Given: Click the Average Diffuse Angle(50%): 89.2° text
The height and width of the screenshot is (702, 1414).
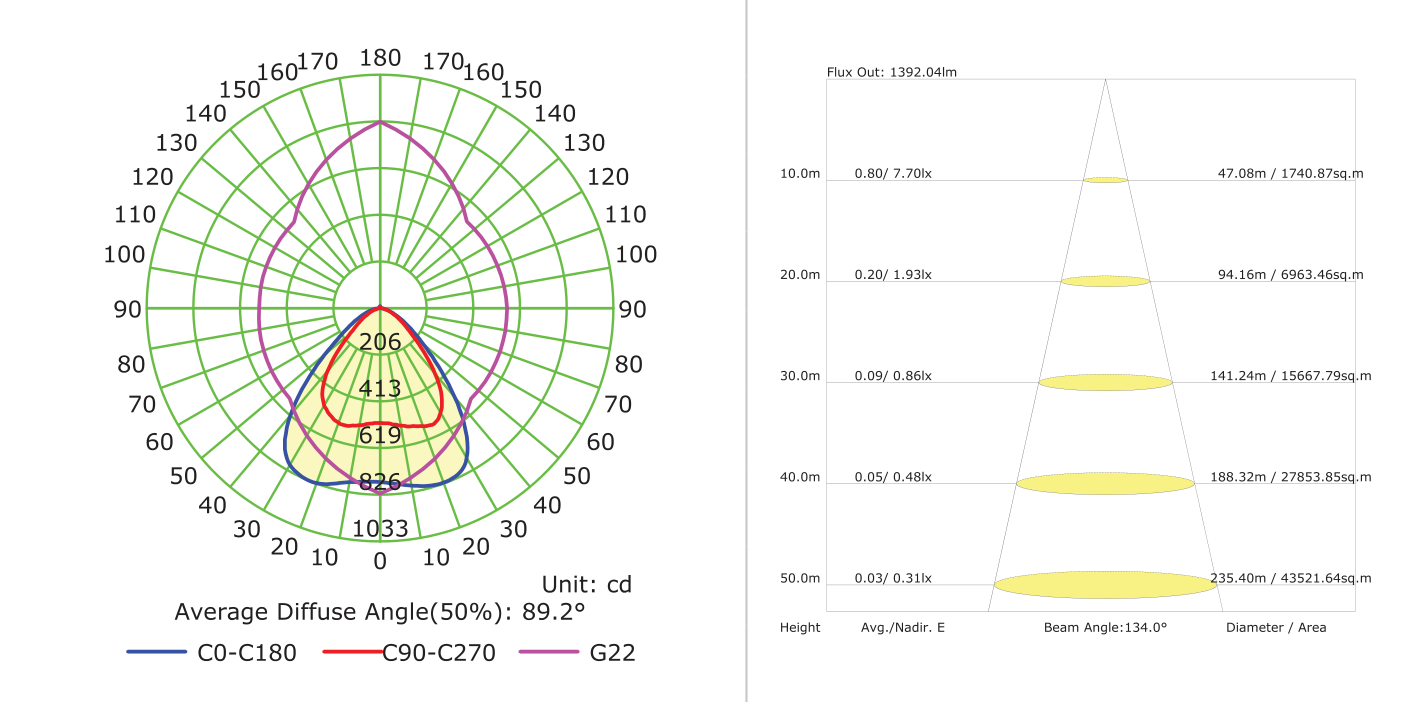Looking at the screenshot, I should point(379,612).
